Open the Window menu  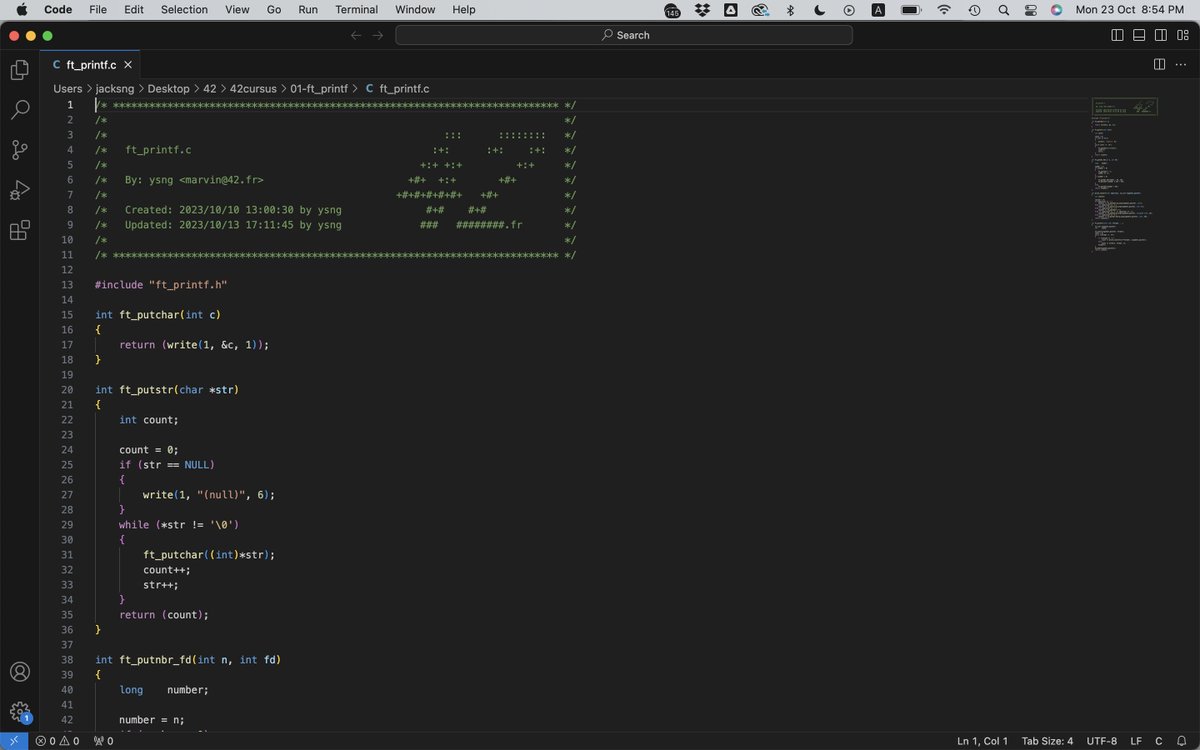coord(415,9)
